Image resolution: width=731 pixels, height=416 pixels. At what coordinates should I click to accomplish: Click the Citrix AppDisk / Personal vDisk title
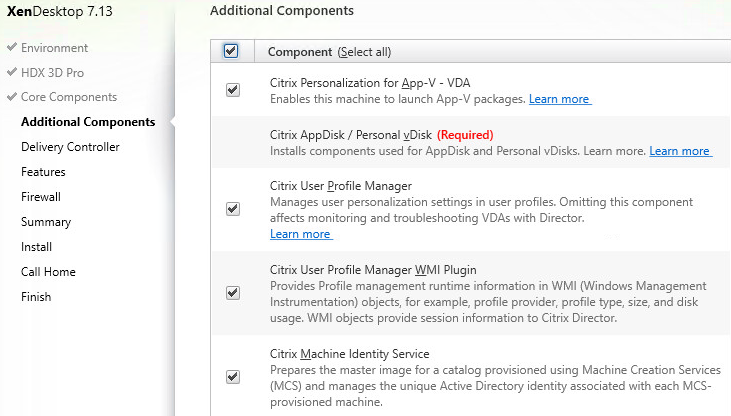click(x=351, y=135)
